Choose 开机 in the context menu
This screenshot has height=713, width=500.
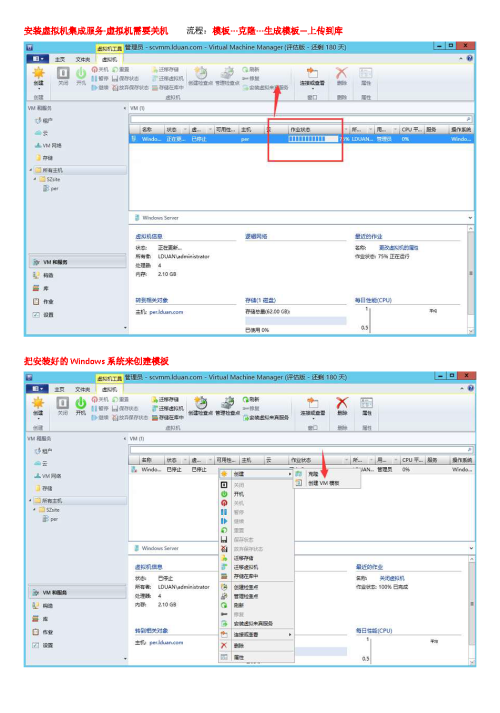tap(256, 494)
